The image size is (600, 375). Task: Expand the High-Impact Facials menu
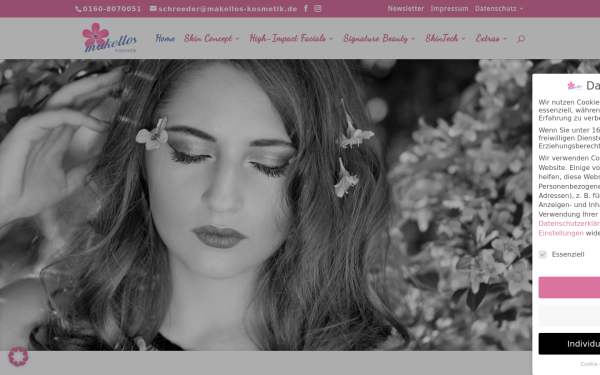pos(291,38)
